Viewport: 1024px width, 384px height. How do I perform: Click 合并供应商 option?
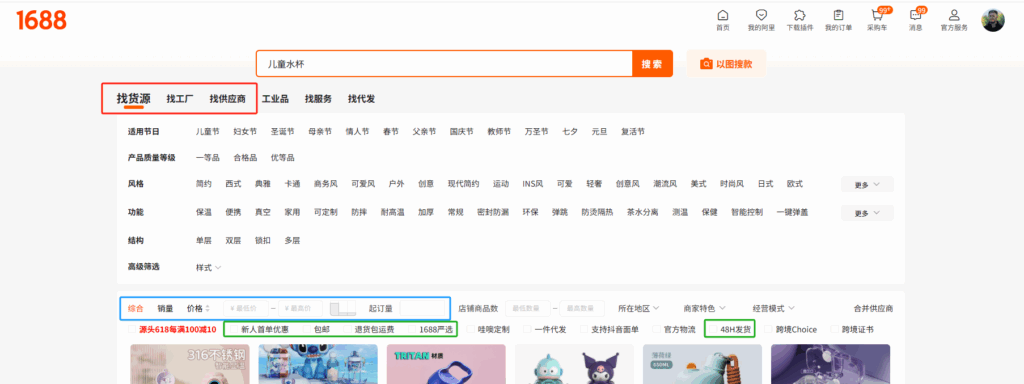(x=873, y=308)
